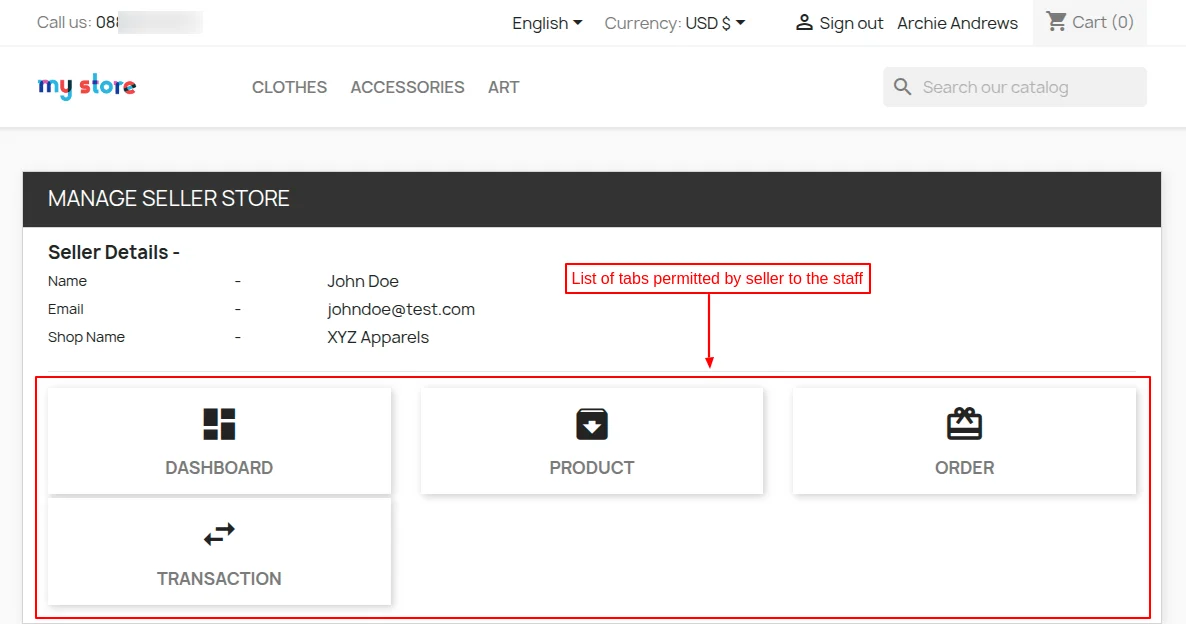Viewport: 1186px width, 625px height.
Task: Expand the Currency USD $ dropdown
Action: click(x=715, y=23)
